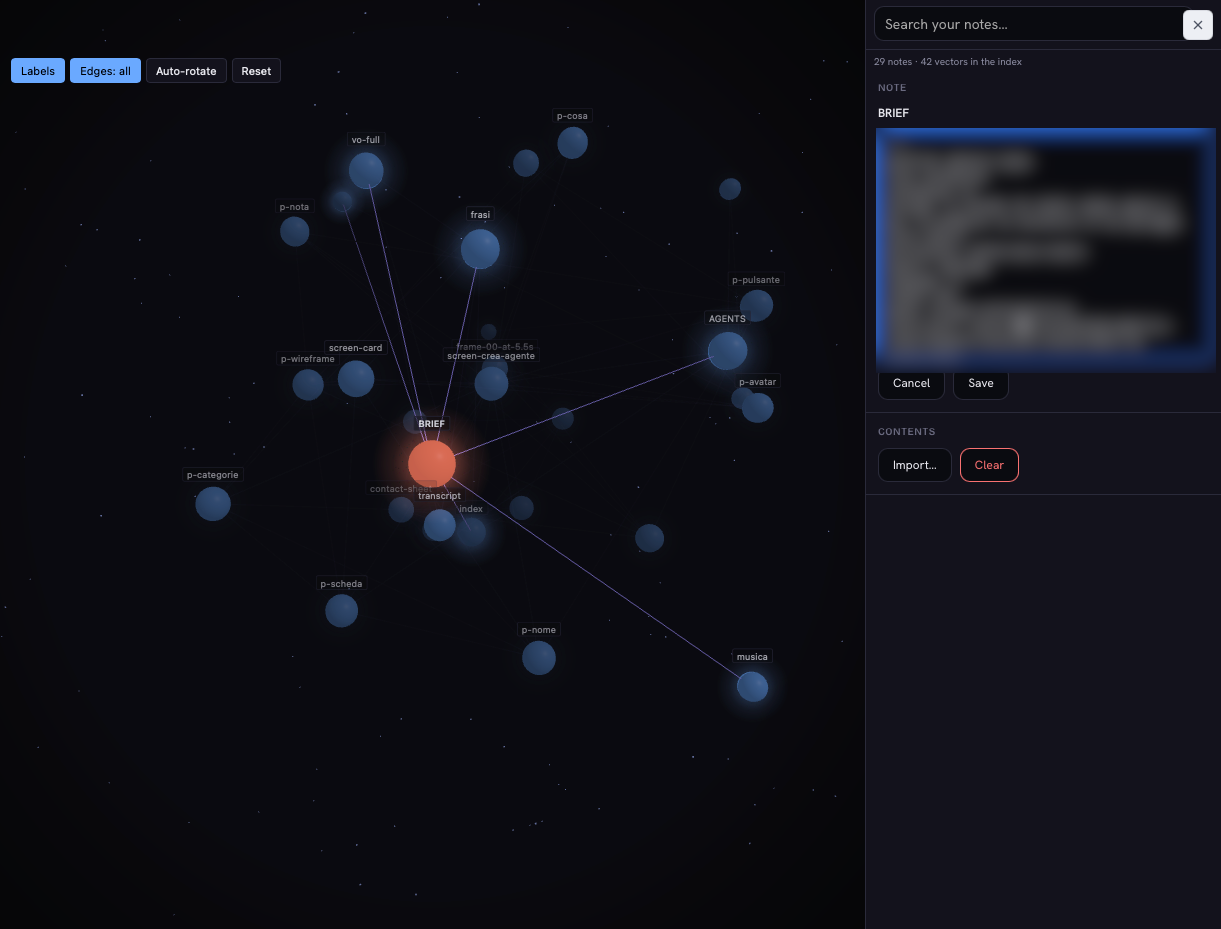Toggle the Edges: all filter
Image resolution: width=1221 pixels, height=929 pixels.
tap(105, 71)
